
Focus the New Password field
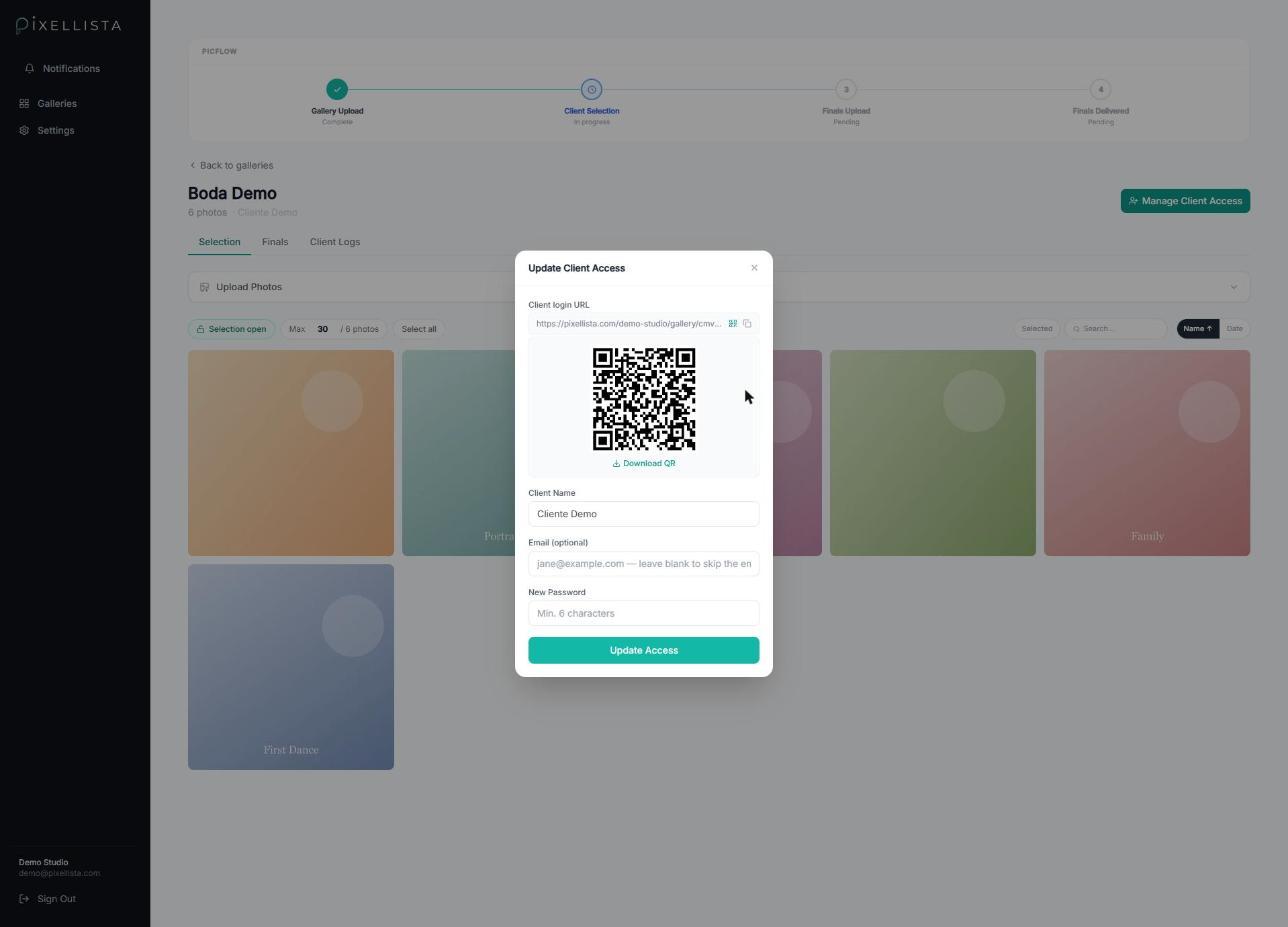(x=644, y=613)
